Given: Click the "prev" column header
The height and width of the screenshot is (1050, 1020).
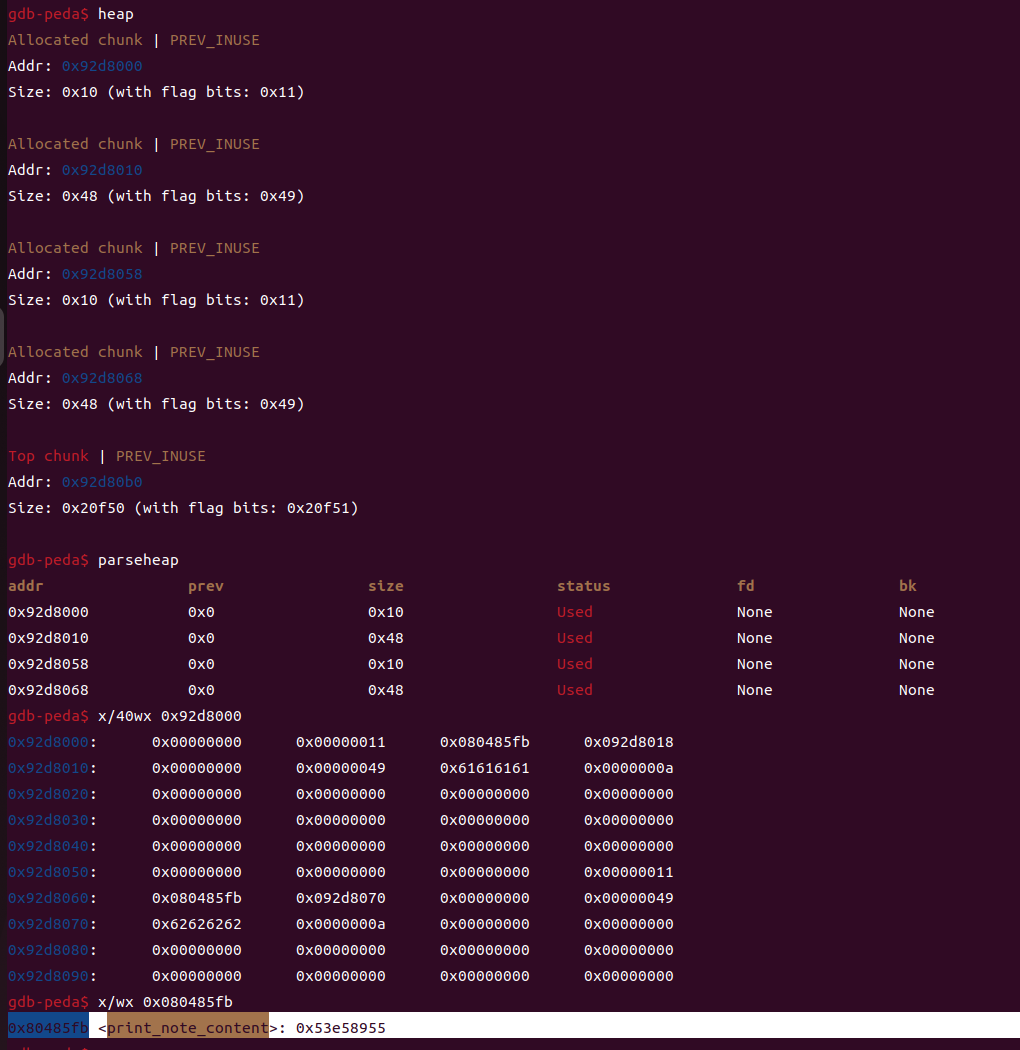Looking at the screenshot, I should point(205,586).
